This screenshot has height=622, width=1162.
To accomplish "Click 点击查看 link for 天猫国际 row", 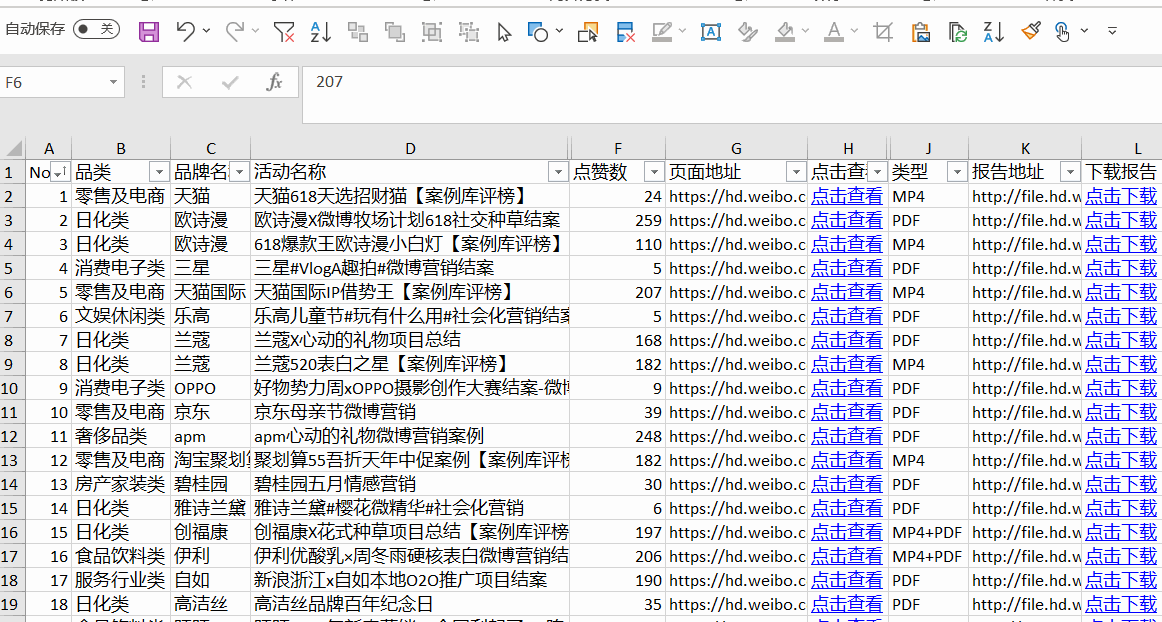I will point(847,292).
